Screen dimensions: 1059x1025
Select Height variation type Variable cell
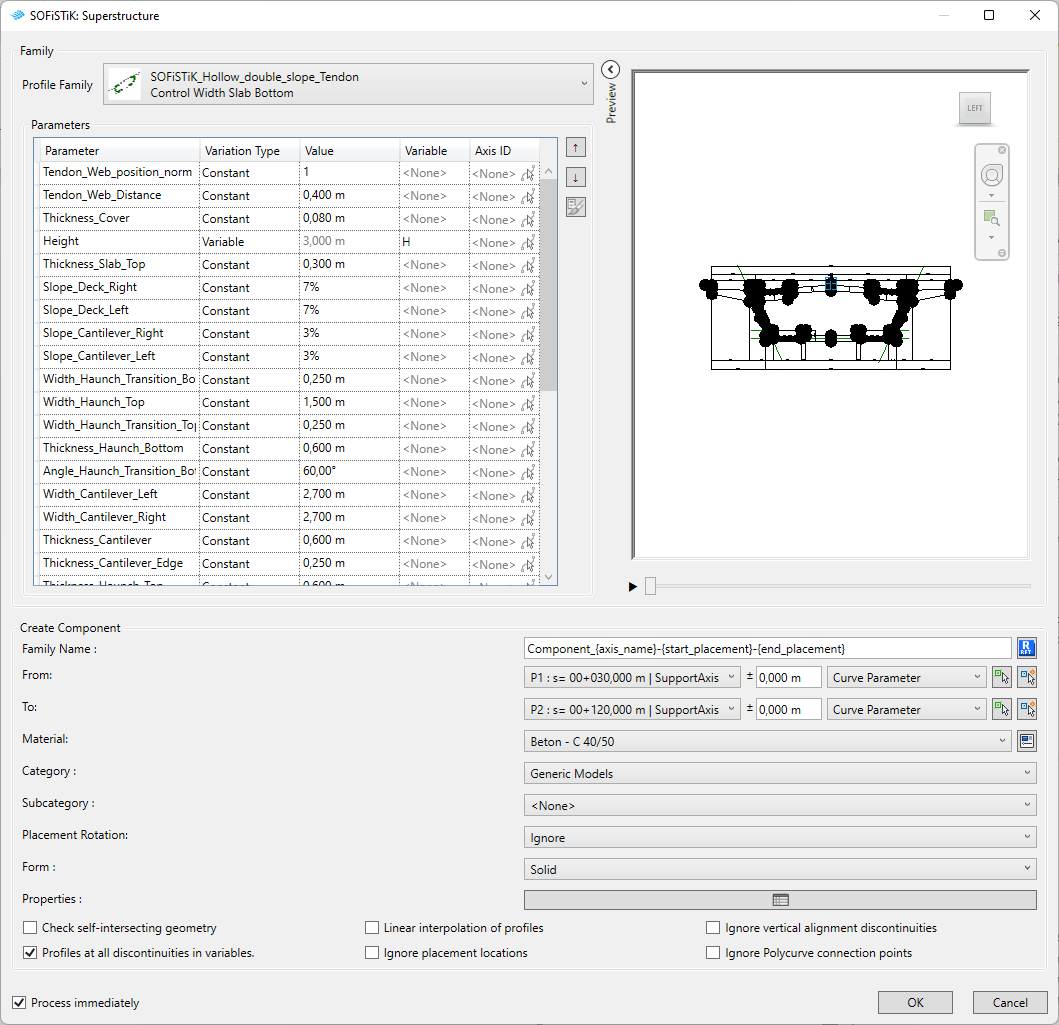(x=249, y=242)
